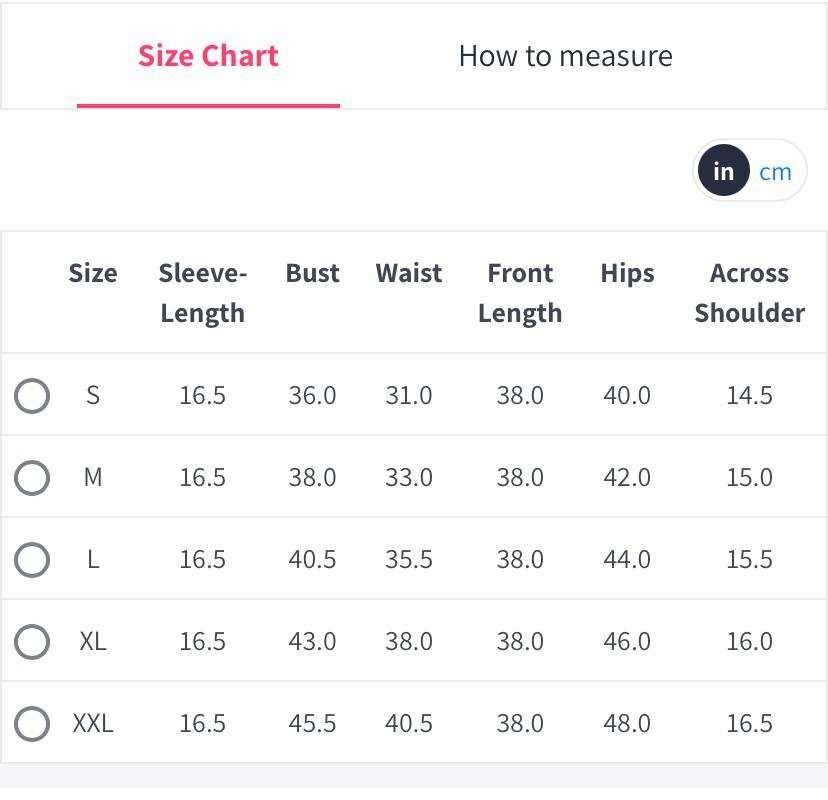Switch units to inches
The image size is (828, 800).
click(x=723, y=172)
